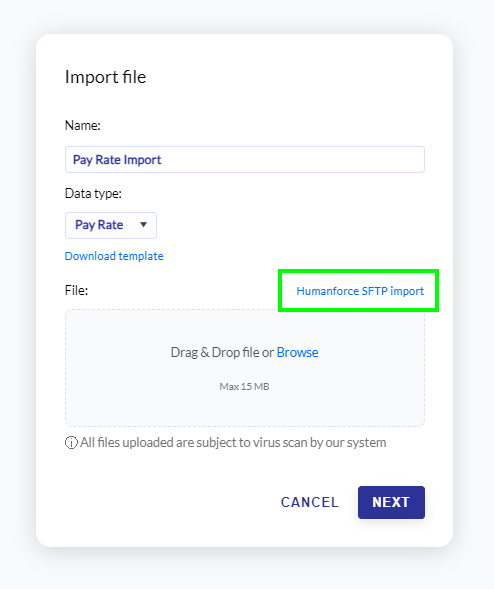Click the File: label

click(x=76, y=290)
